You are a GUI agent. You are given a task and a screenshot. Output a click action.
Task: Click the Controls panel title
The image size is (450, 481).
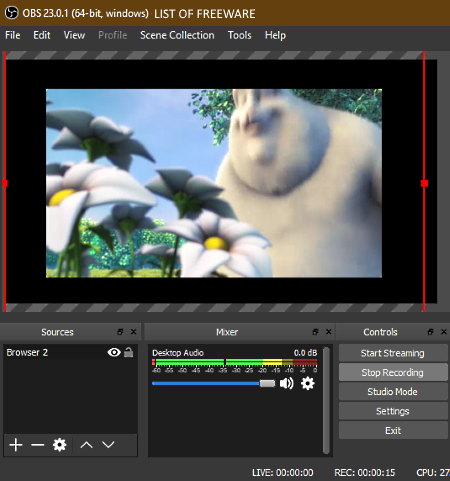380,332
